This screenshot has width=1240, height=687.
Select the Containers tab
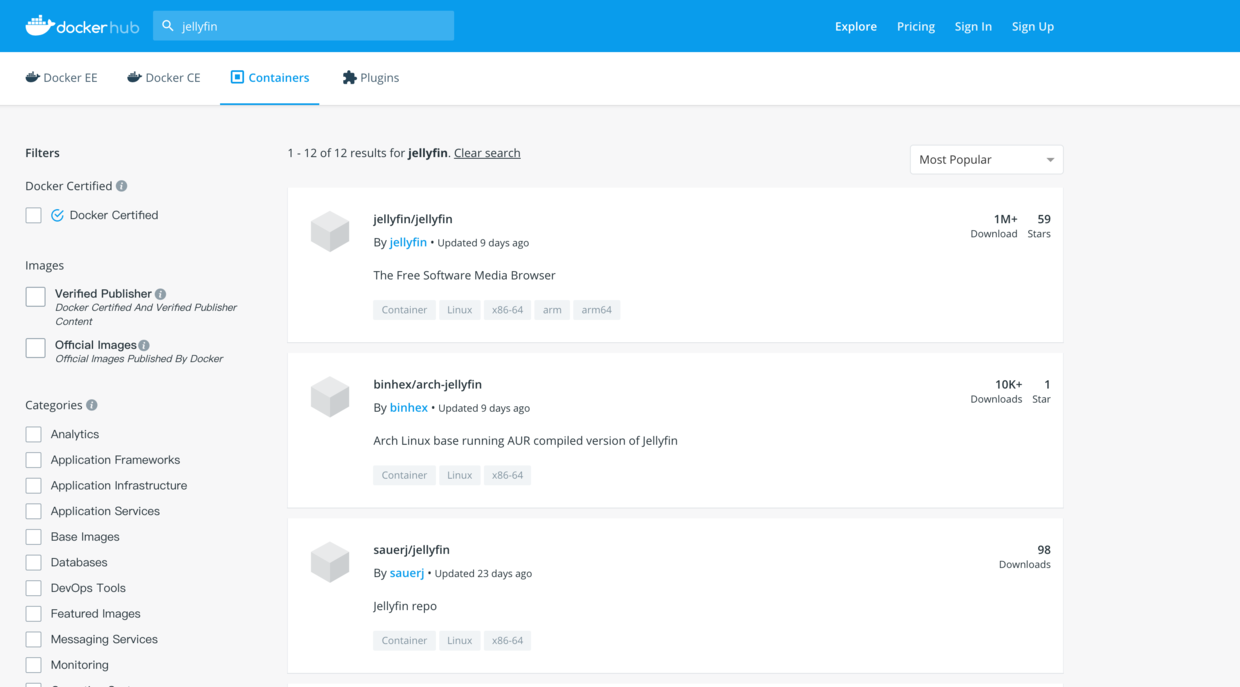270,78
